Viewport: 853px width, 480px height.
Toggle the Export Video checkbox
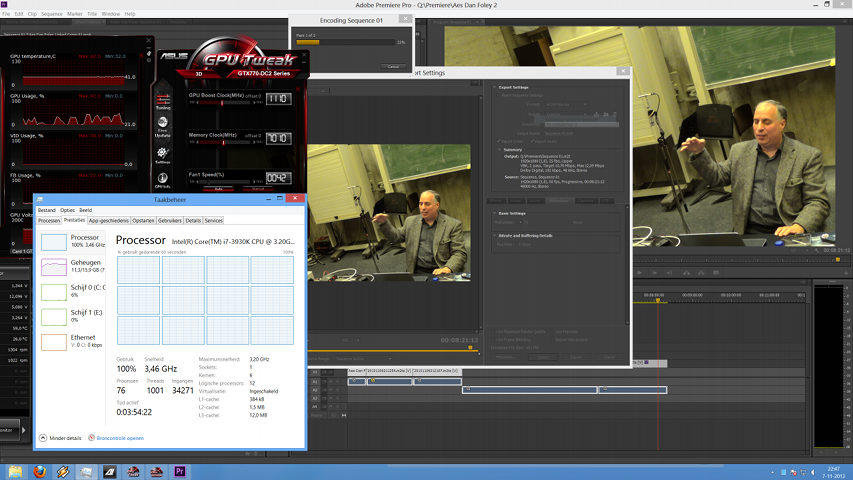point(500,141)
